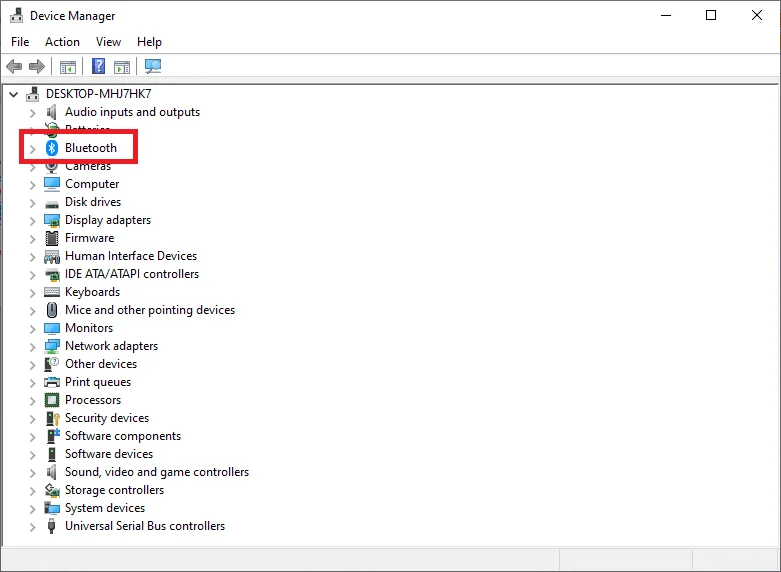Select the Other devices entry

pos(101,364)
